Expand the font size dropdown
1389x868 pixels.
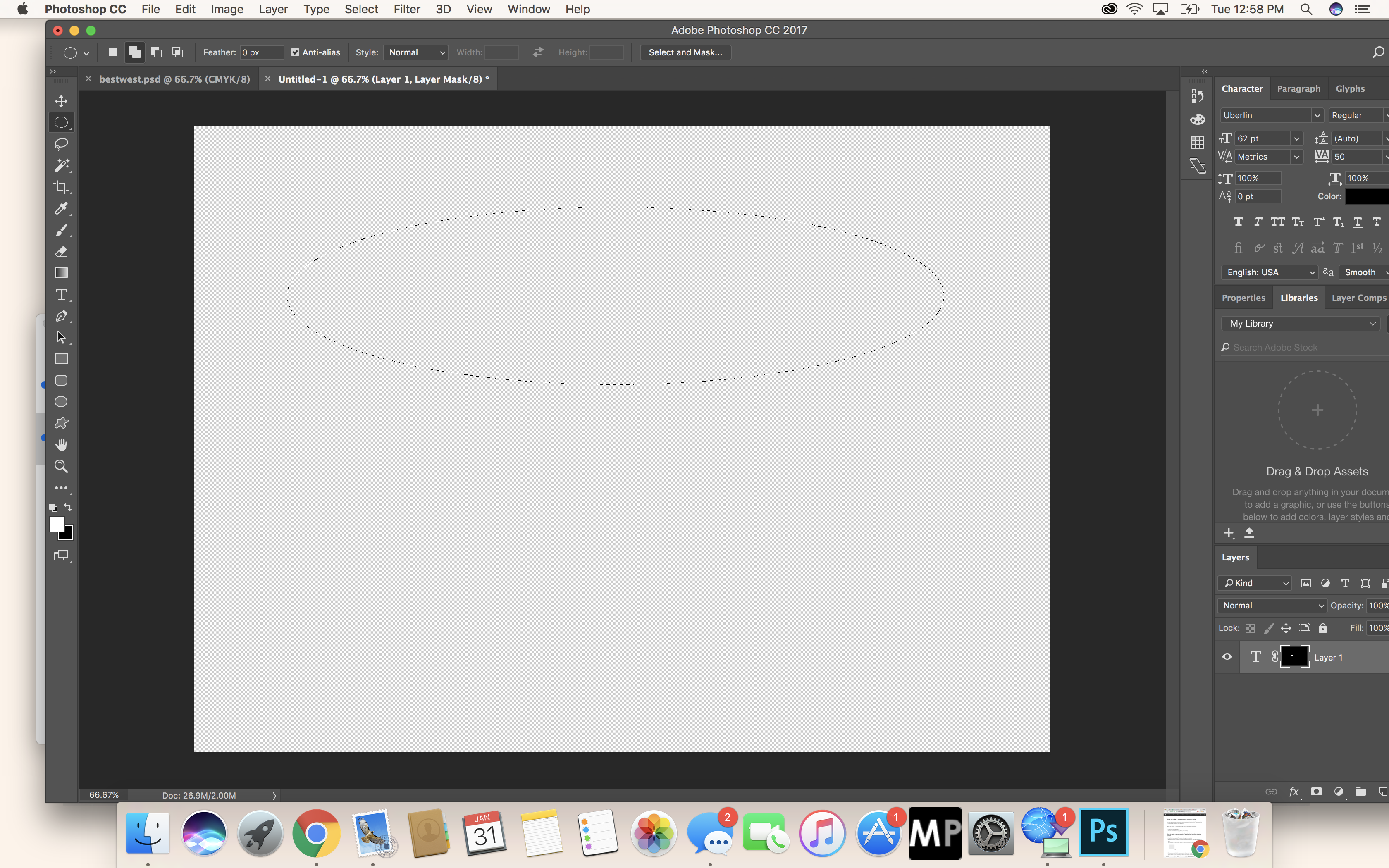tap(1295, 138)
